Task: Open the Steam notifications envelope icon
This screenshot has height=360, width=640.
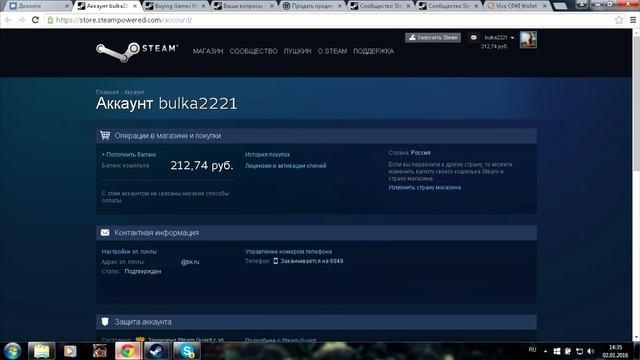Action: click(x=473, y=38)
